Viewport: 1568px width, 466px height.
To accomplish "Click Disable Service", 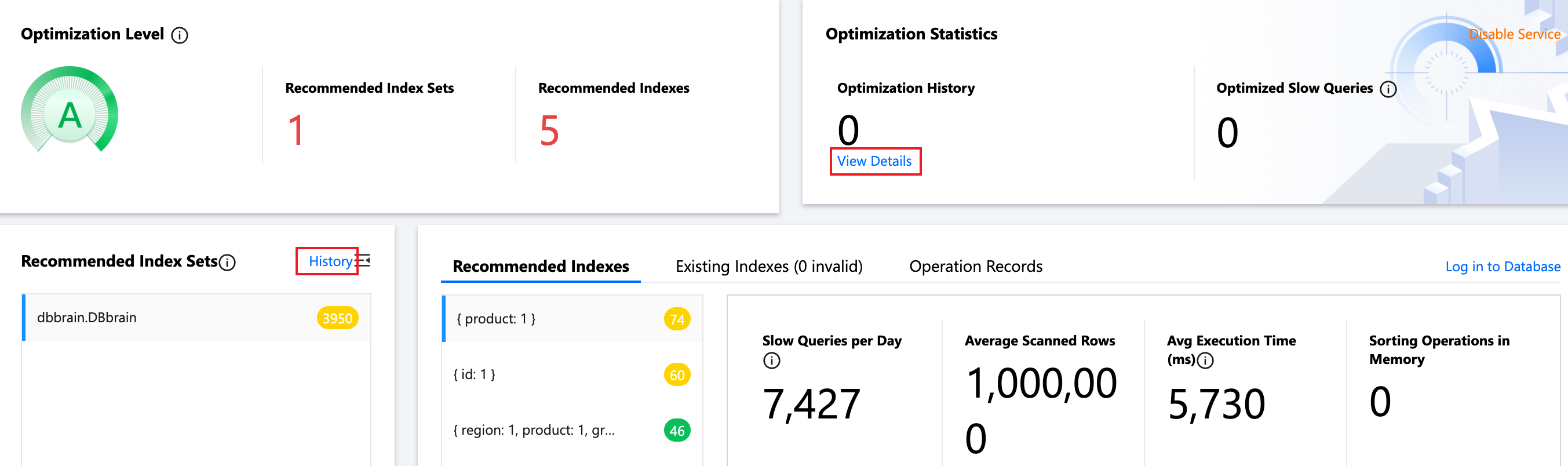I will point(1514,34).
